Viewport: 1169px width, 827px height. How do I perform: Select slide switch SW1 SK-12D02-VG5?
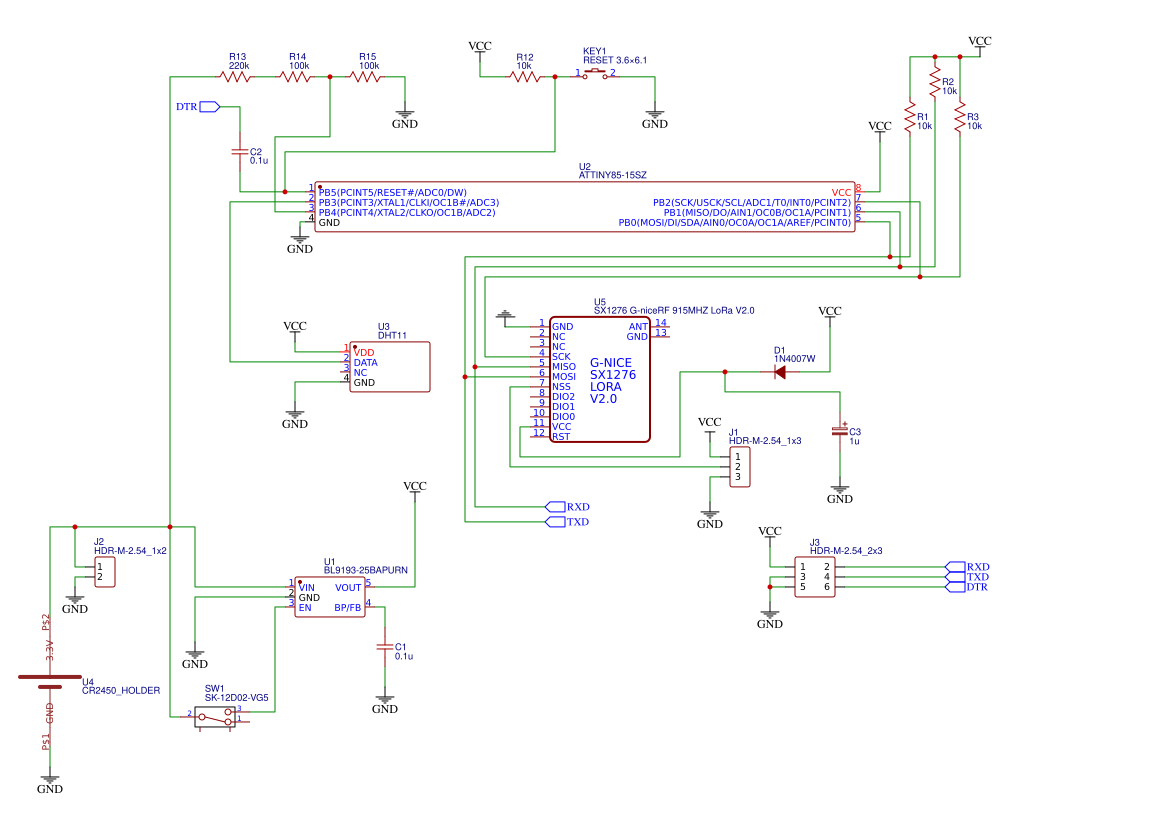click(215, 717)
